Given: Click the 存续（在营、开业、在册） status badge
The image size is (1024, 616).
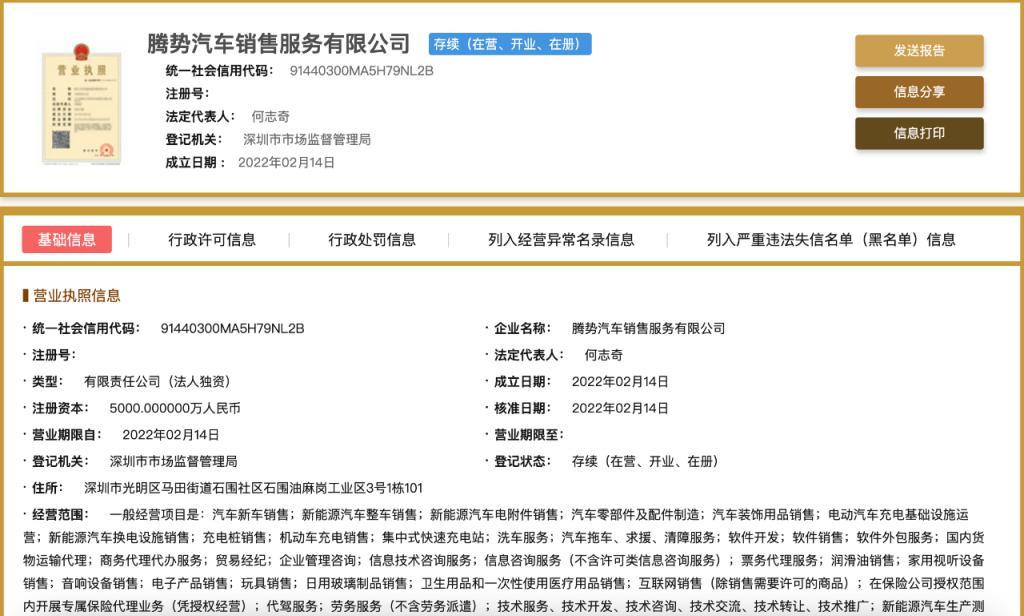Looking at the screenshot, I should tap(510, 44).
